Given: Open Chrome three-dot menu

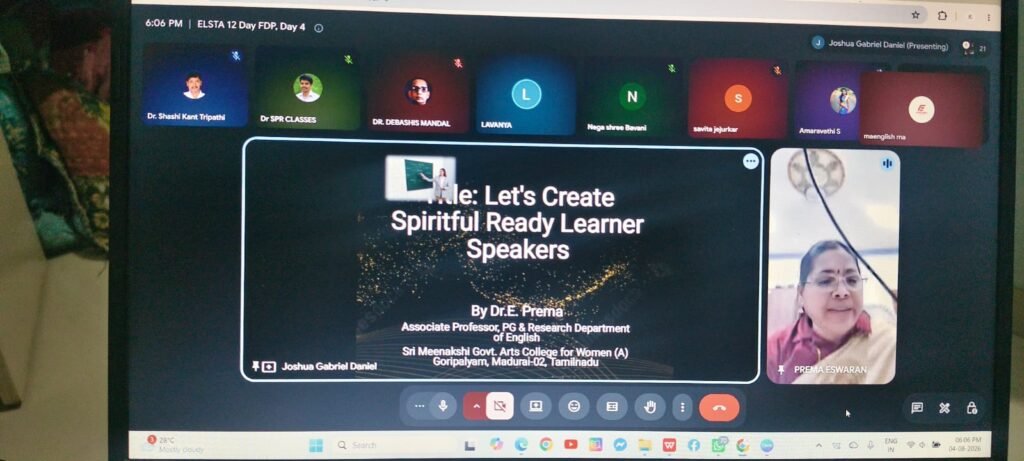Looking at the screenshot, I should tap(989, 17).
